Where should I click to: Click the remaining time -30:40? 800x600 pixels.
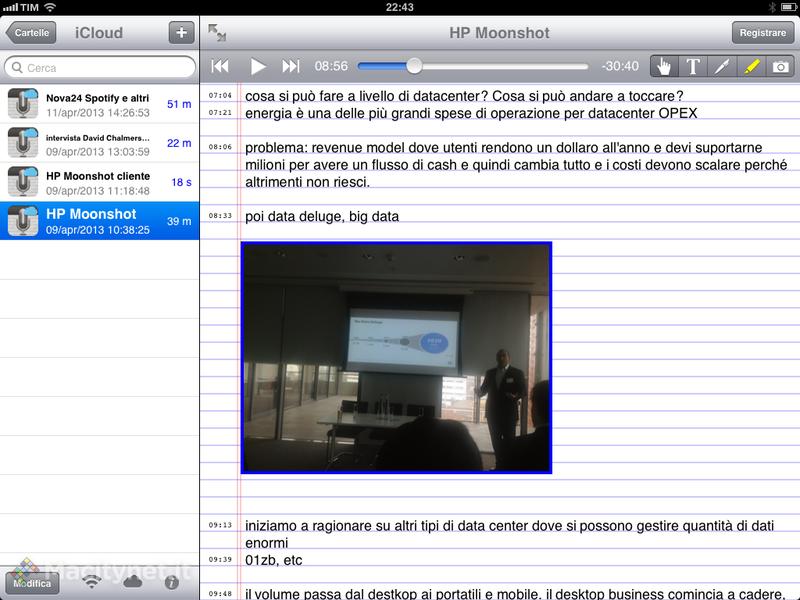click(620, 66)
